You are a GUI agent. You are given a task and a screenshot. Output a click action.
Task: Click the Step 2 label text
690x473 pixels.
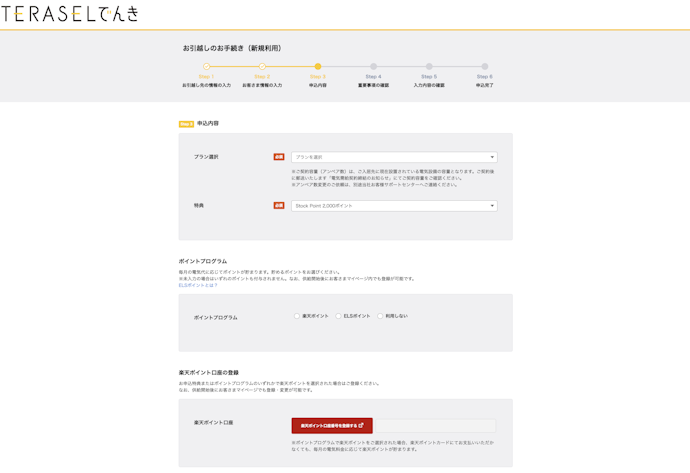(262, 77)
